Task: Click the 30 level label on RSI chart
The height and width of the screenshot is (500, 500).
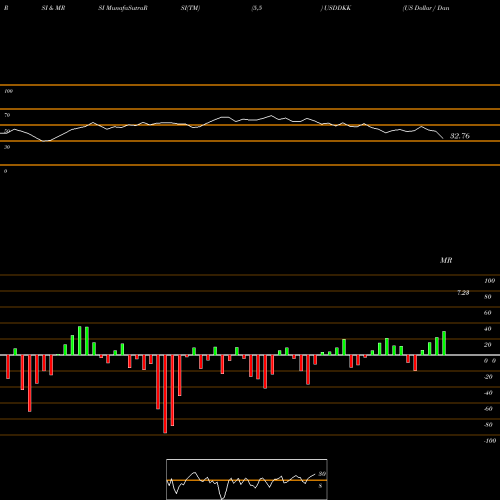Action: (7, 147)
